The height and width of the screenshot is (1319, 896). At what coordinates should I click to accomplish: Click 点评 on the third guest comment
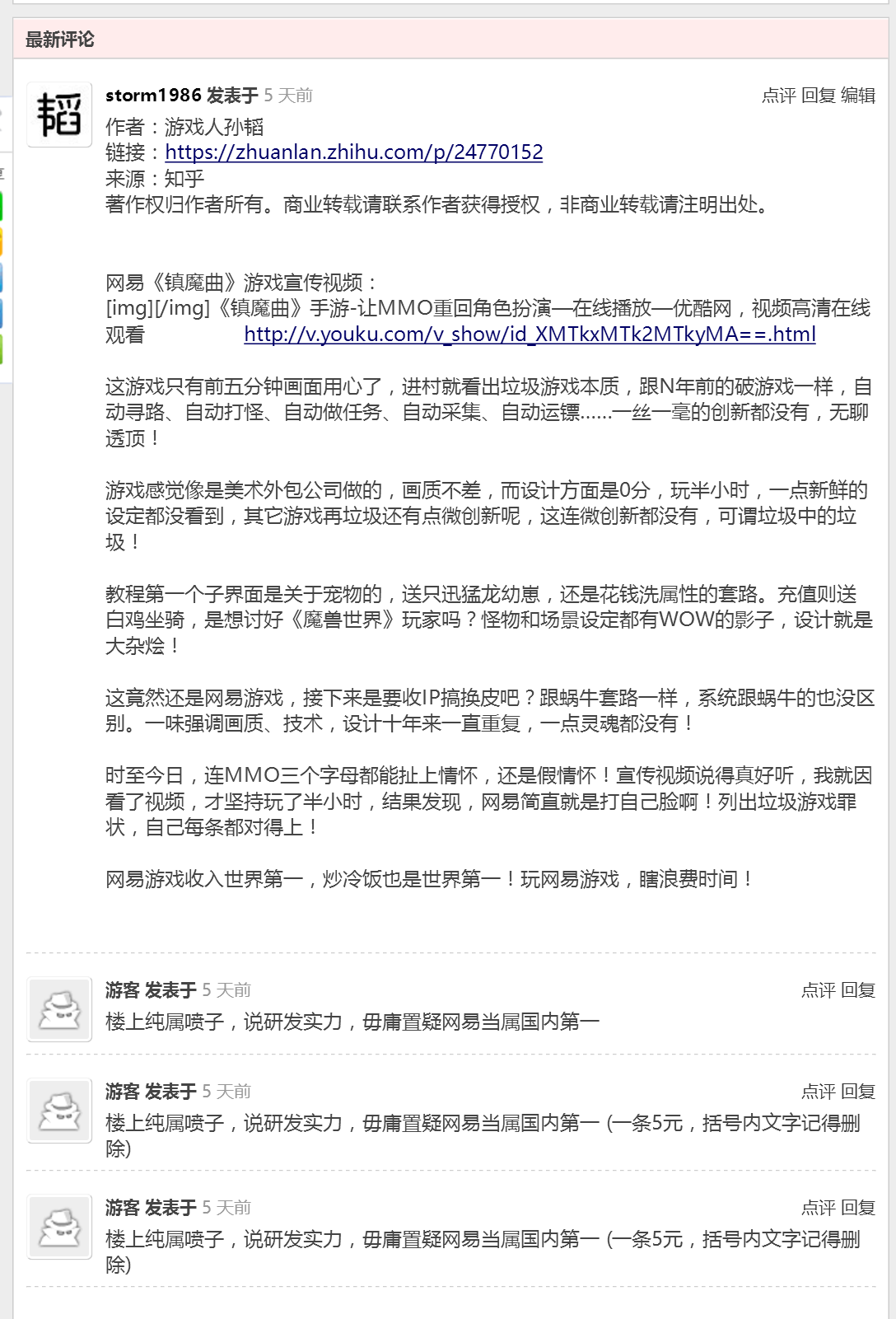coord(819,1208)
